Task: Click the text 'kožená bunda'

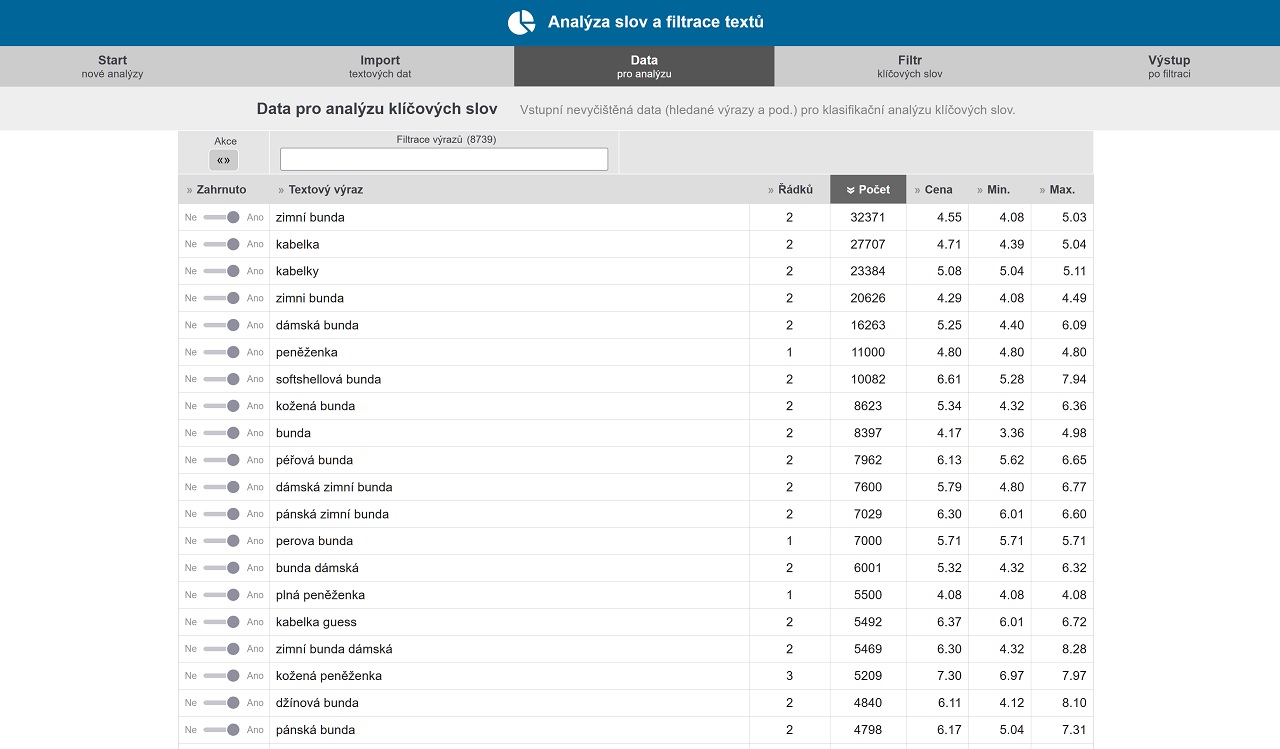Action: point(315,406)
